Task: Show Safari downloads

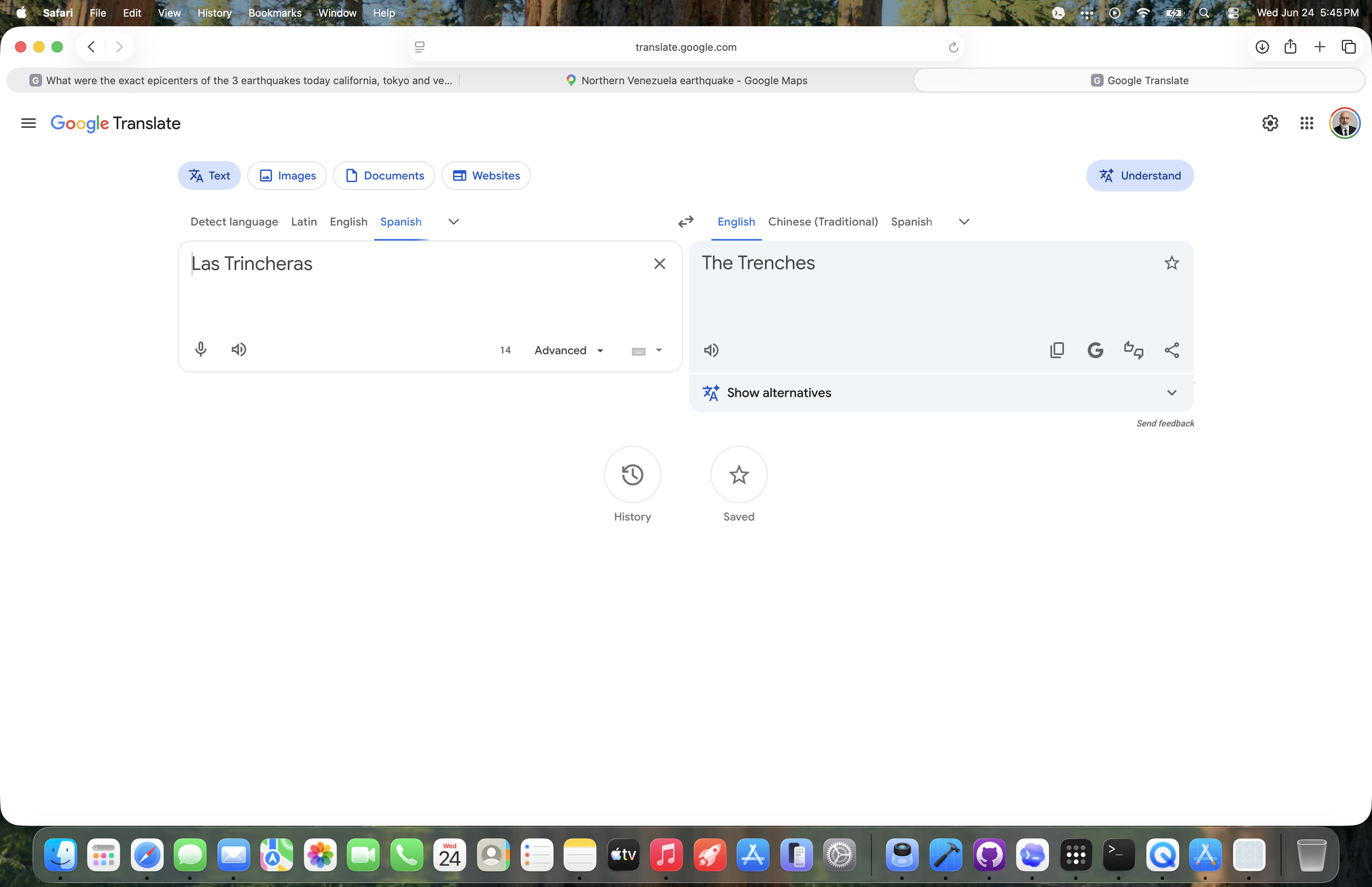Action: [1262, 47]
